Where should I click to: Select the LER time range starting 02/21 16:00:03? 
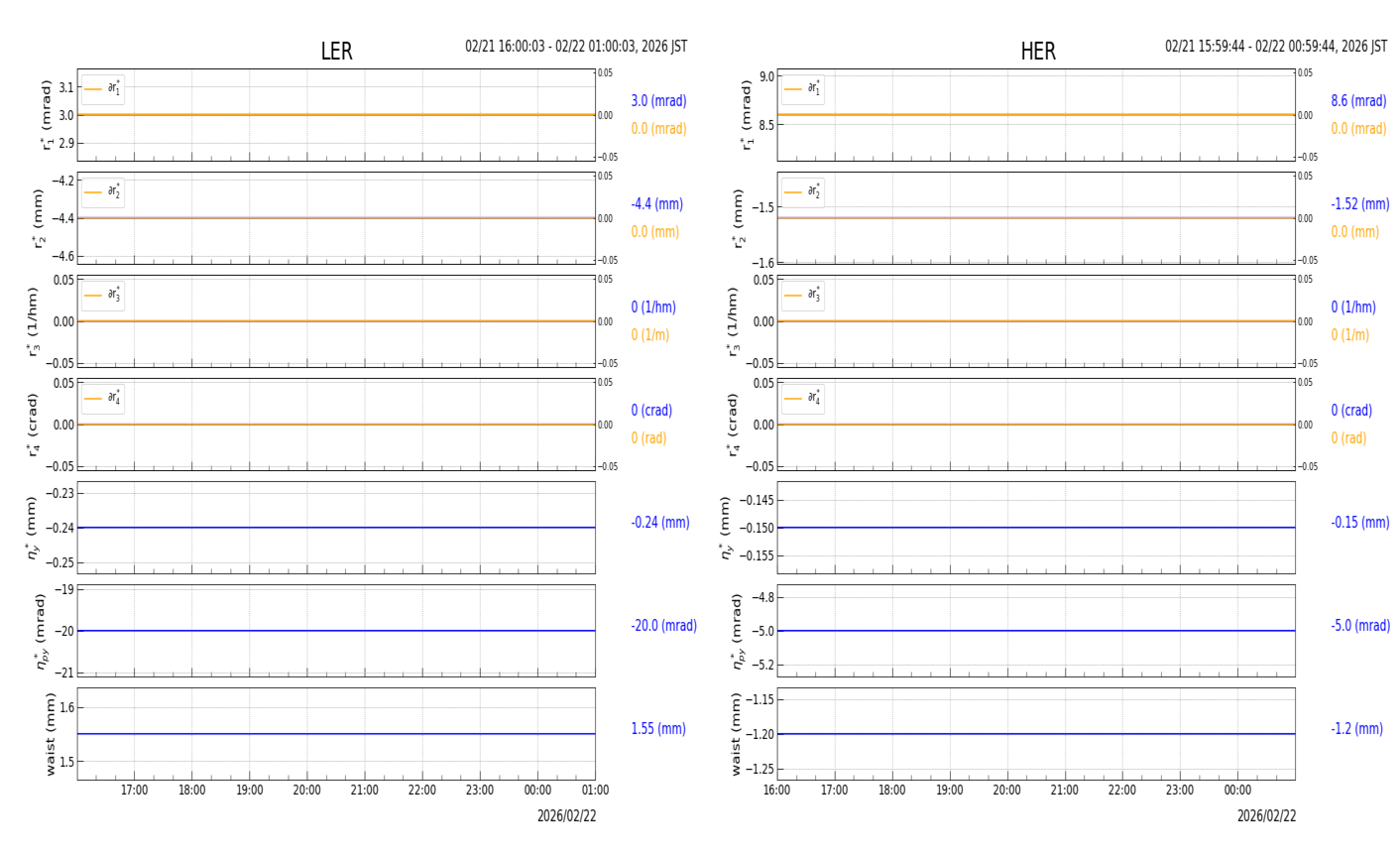coord(576,47)
